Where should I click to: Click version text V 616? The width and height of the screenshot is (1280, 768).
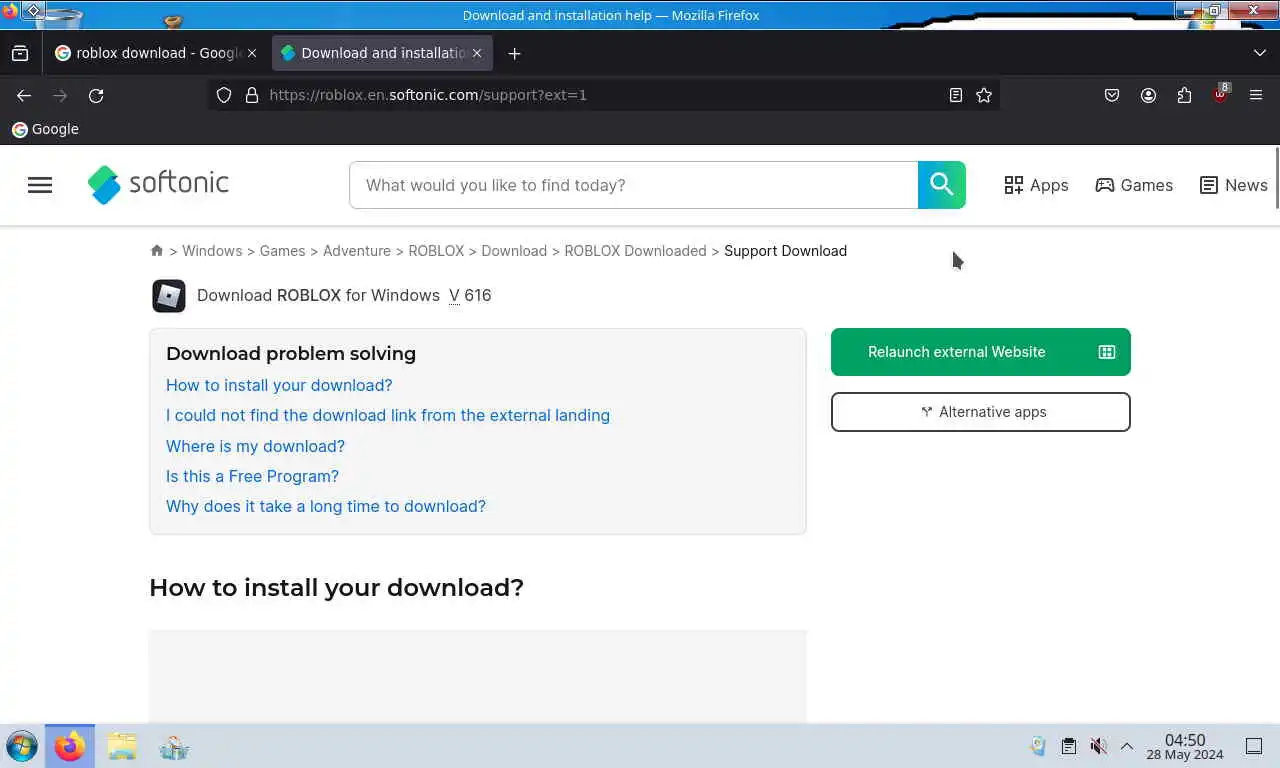(470, 295)
